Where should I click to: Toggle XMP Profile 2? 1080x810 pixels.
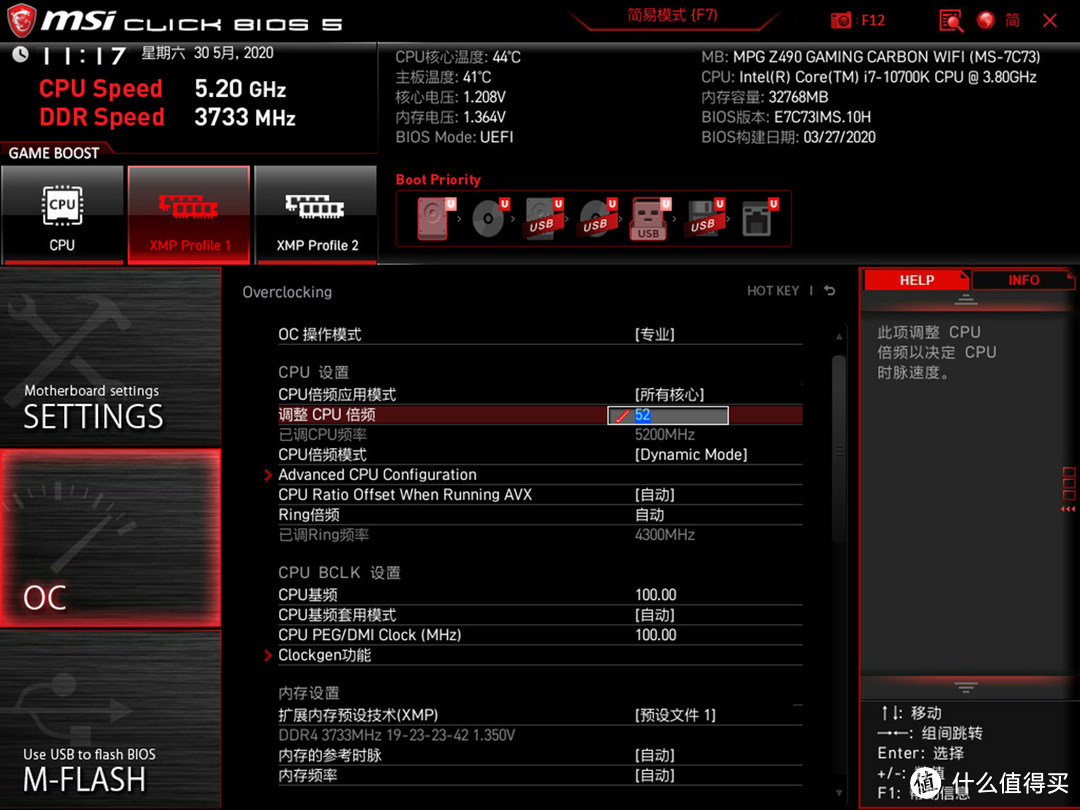pos(316,215)
